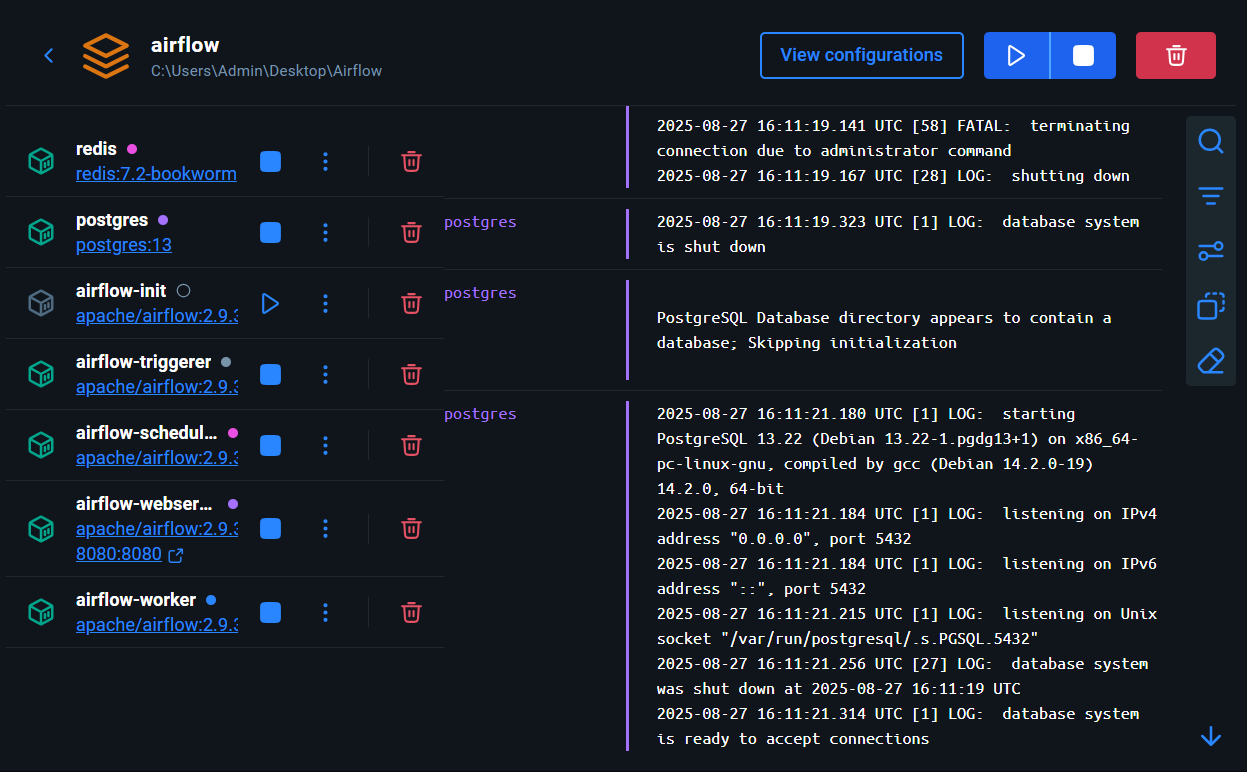Image resolution: width=1247 pixels, height=772 pixels.
Task: Select the airflow-worker container name
Action: [136, 600]
